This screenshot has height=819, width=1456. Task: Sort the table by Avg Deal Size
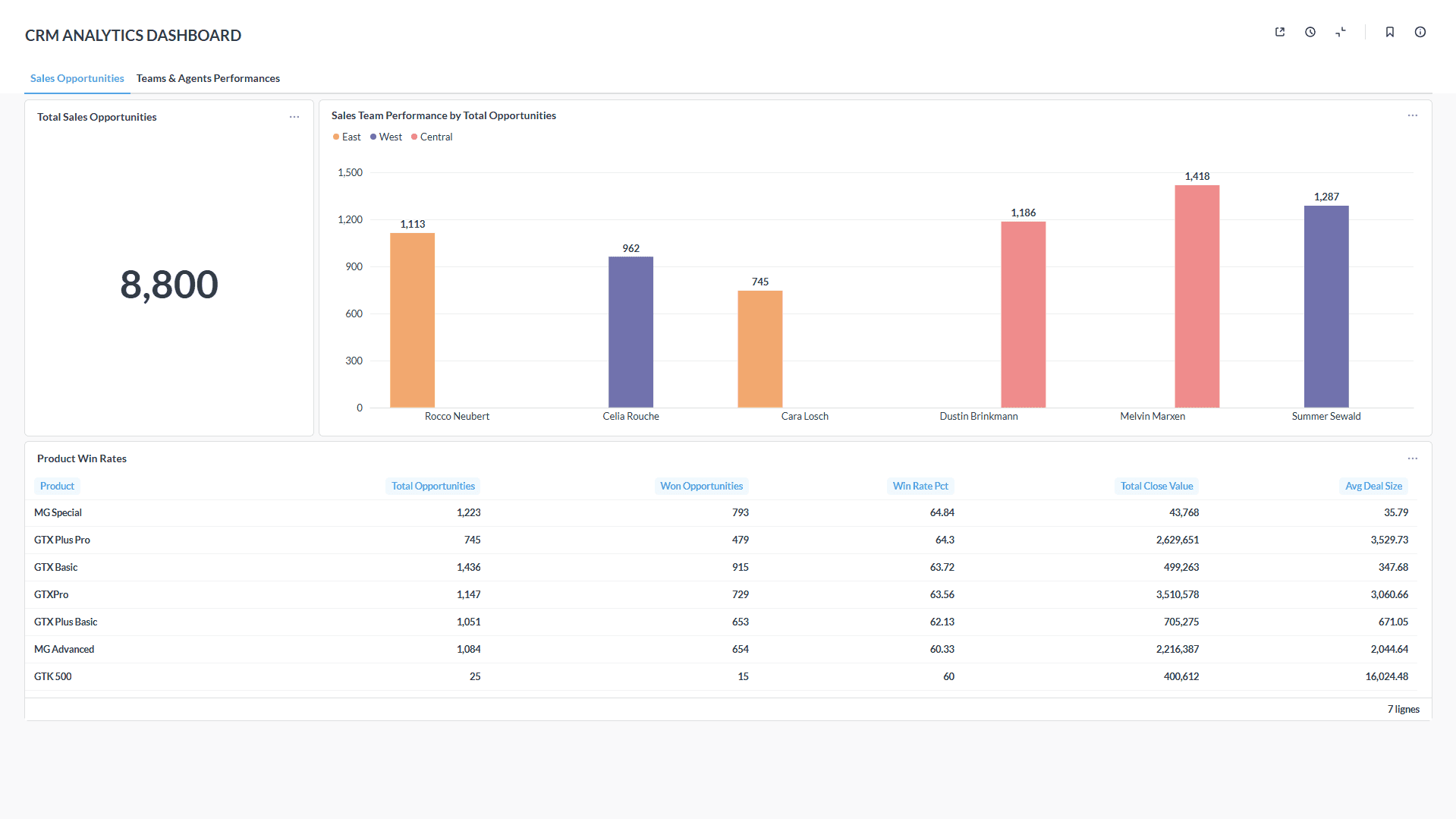pos(1373,486)
